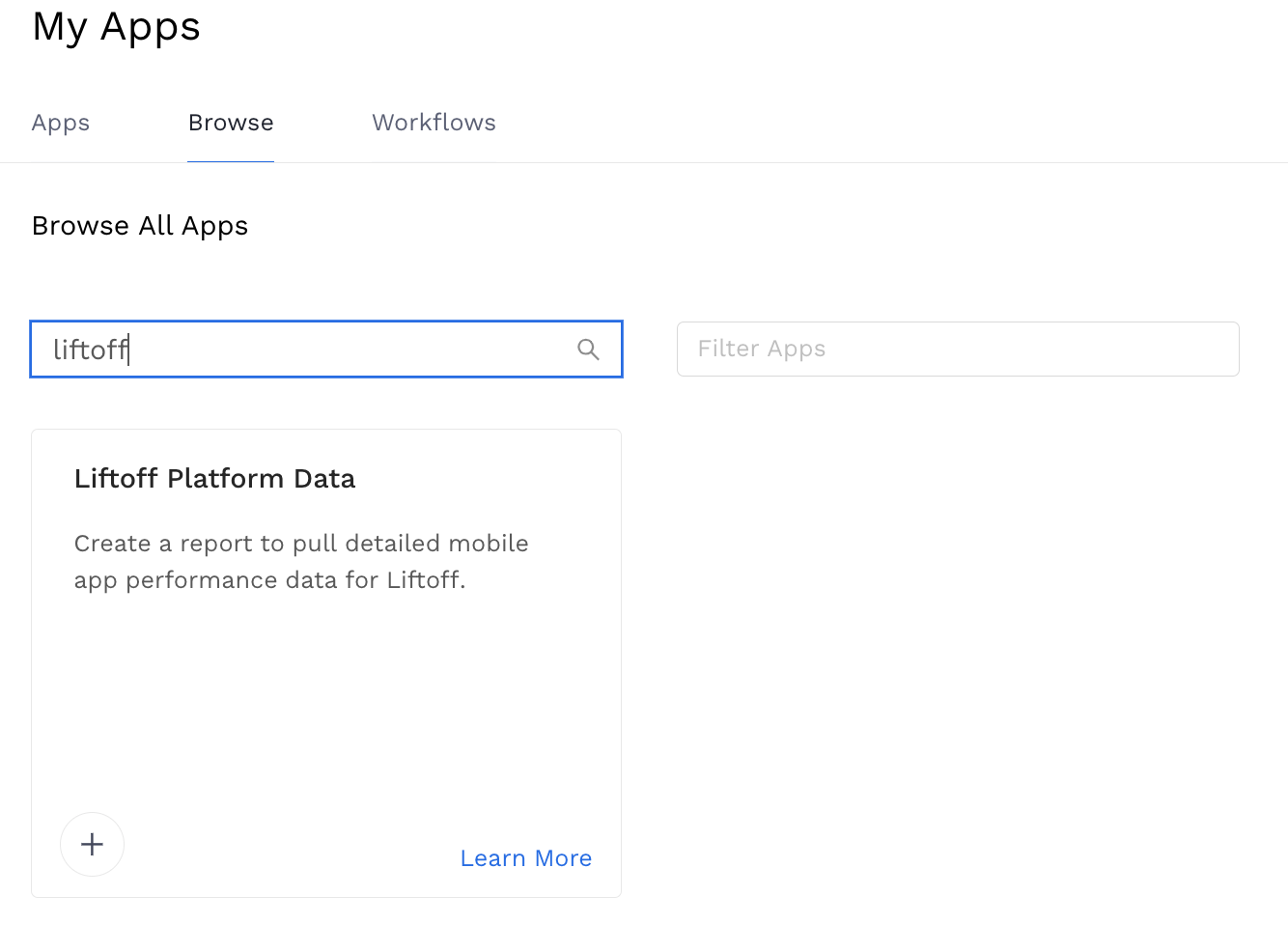The height and width of the screenshot is (952, 1288).
Task: Open the Workflows tab
Action: tap(434, 123)
